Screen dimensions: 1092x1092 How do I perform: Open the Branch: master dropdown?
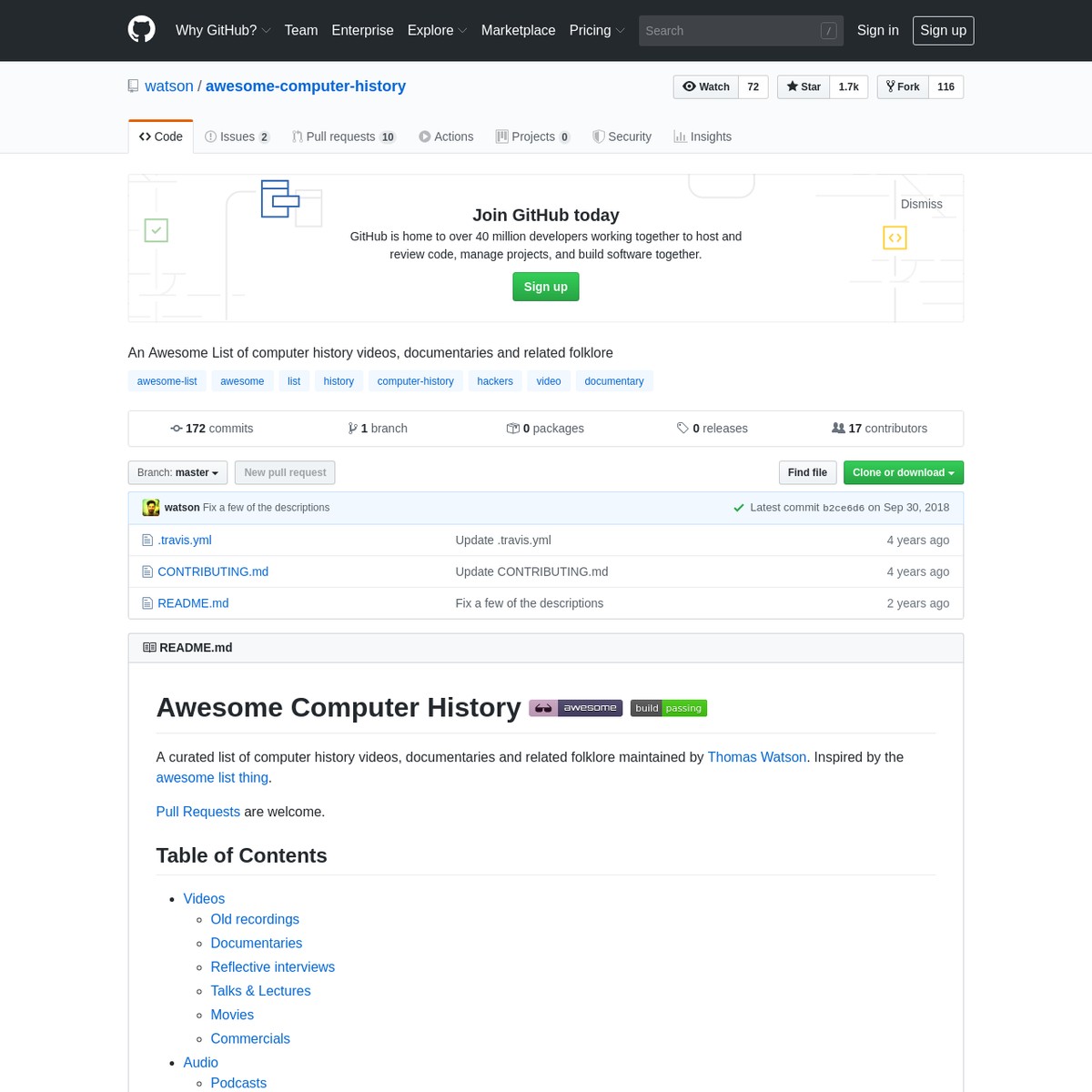point(177,473)
